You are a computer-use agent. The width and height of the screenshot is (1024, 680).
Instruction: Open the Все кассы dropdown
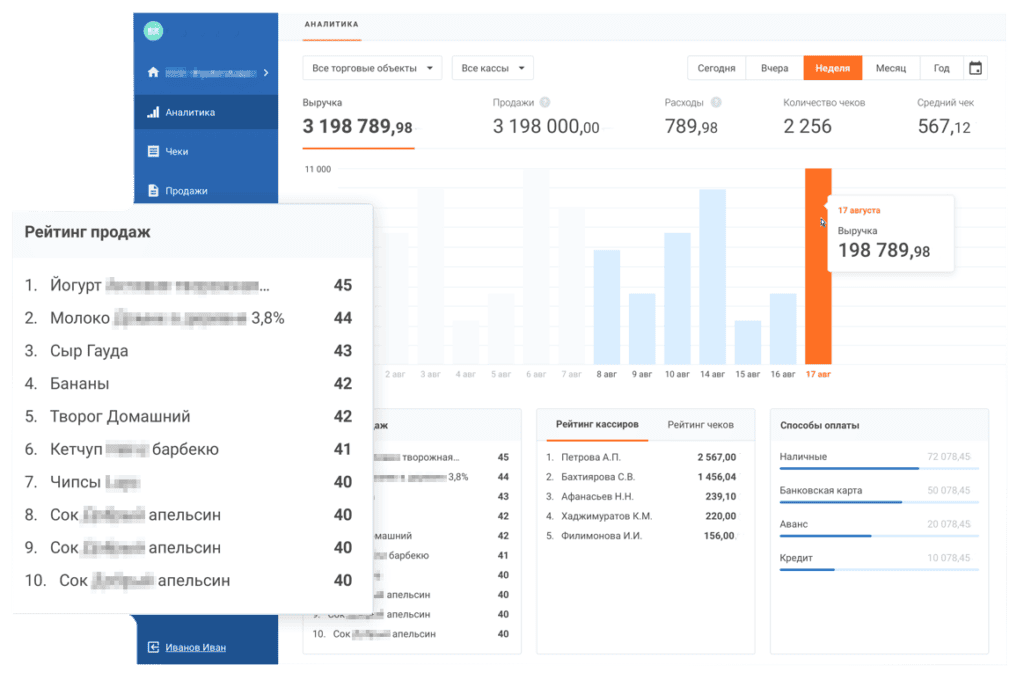[x=492, y=68]
